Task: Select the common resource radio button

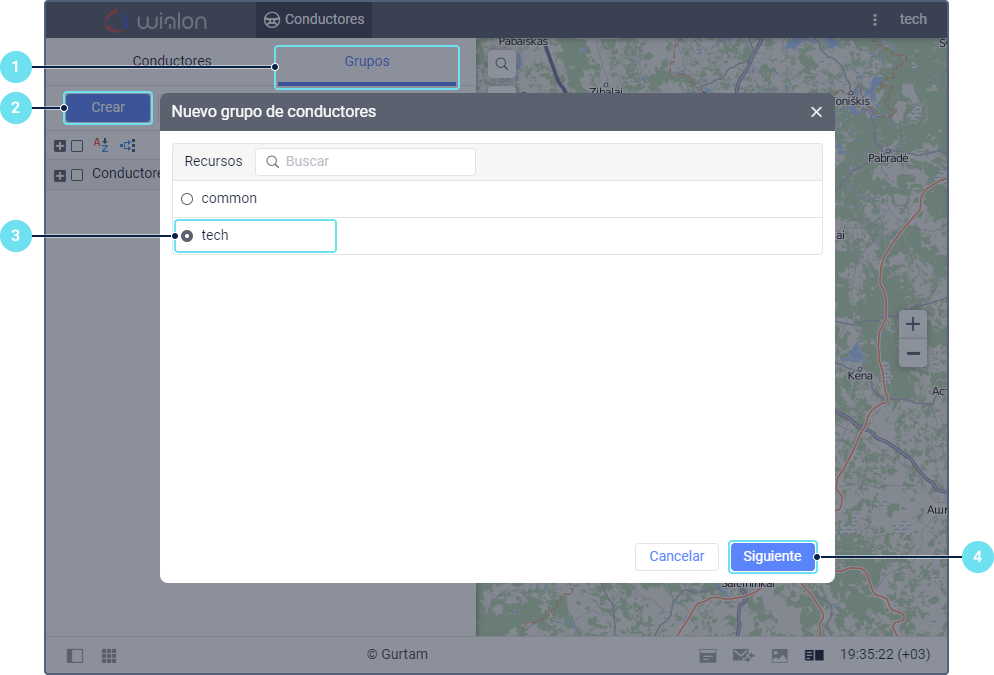Action: [x=187, y=199]
